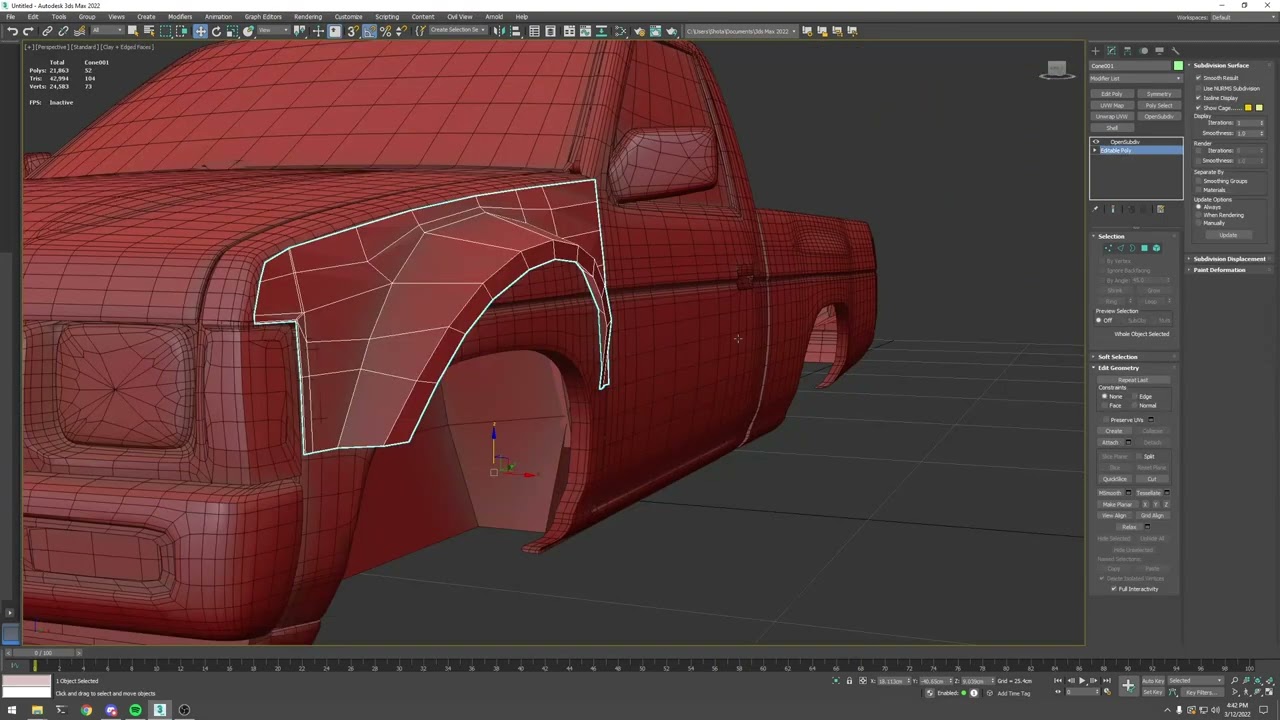The image size is (1280, 720).
Task: Open the Hierarchy command panel tab
Action: pos(1127,51)
